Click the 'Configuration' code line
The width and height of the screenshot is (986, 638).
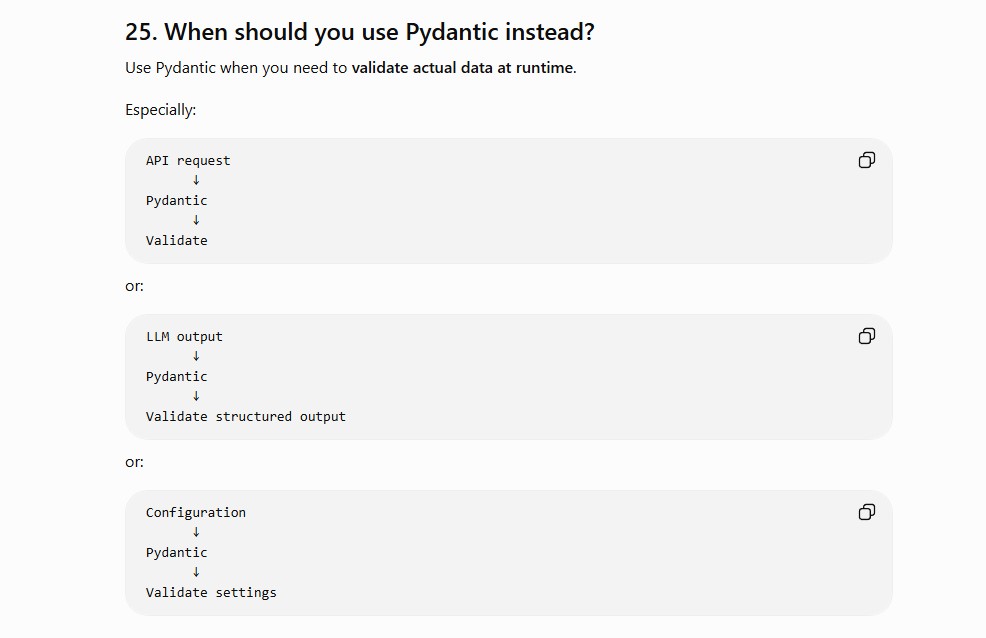196,513
